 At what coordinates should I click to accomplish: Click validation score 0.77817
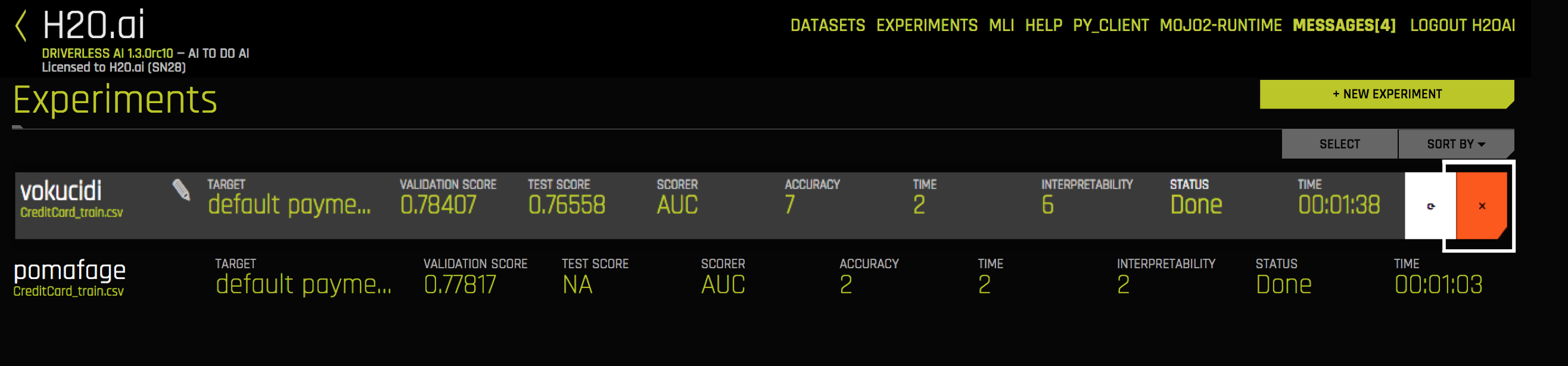[460, 285]
